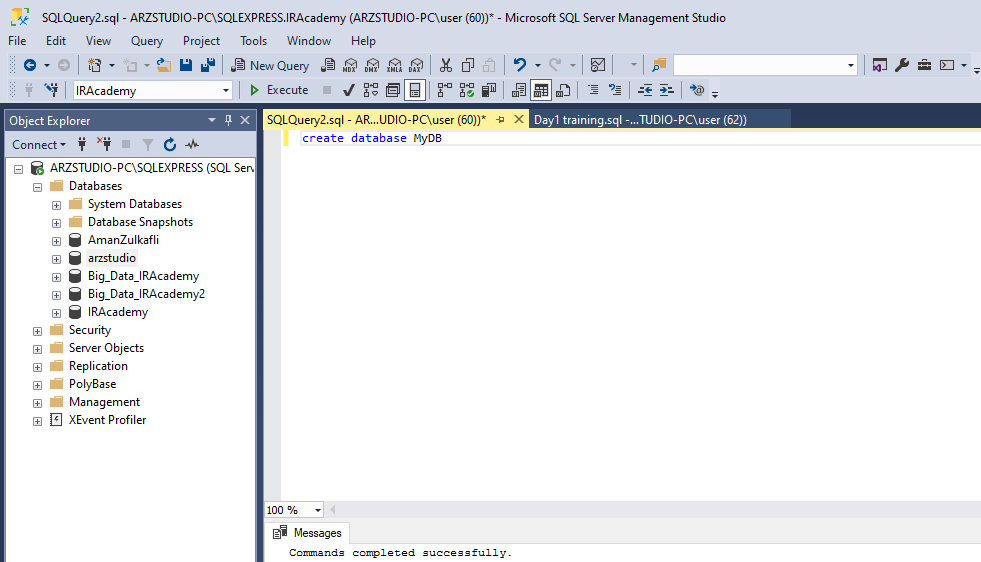Click the Find in Files folder icon
This screenshot has width=981, height=562.
coord(659,65)
